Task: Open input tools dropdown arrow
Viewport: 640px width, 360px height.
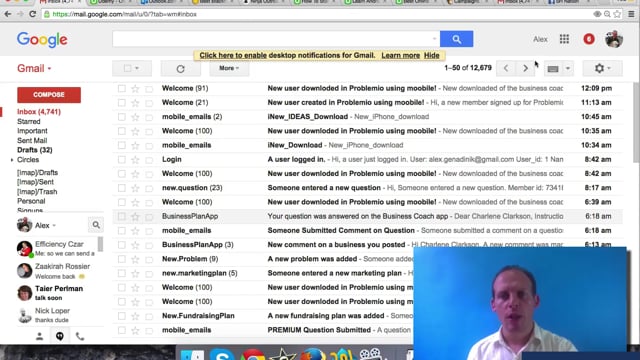Action: pyautogui.click(x=568, y=69)
